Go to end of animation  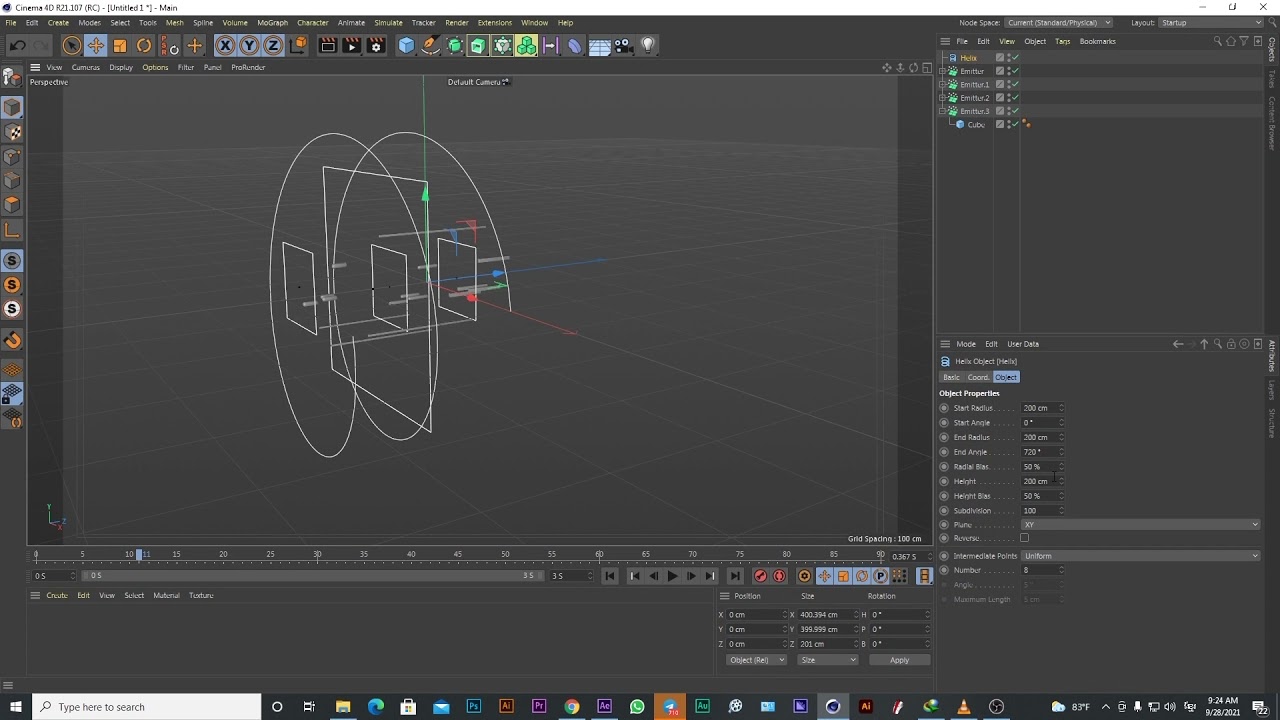click(735, 576)
